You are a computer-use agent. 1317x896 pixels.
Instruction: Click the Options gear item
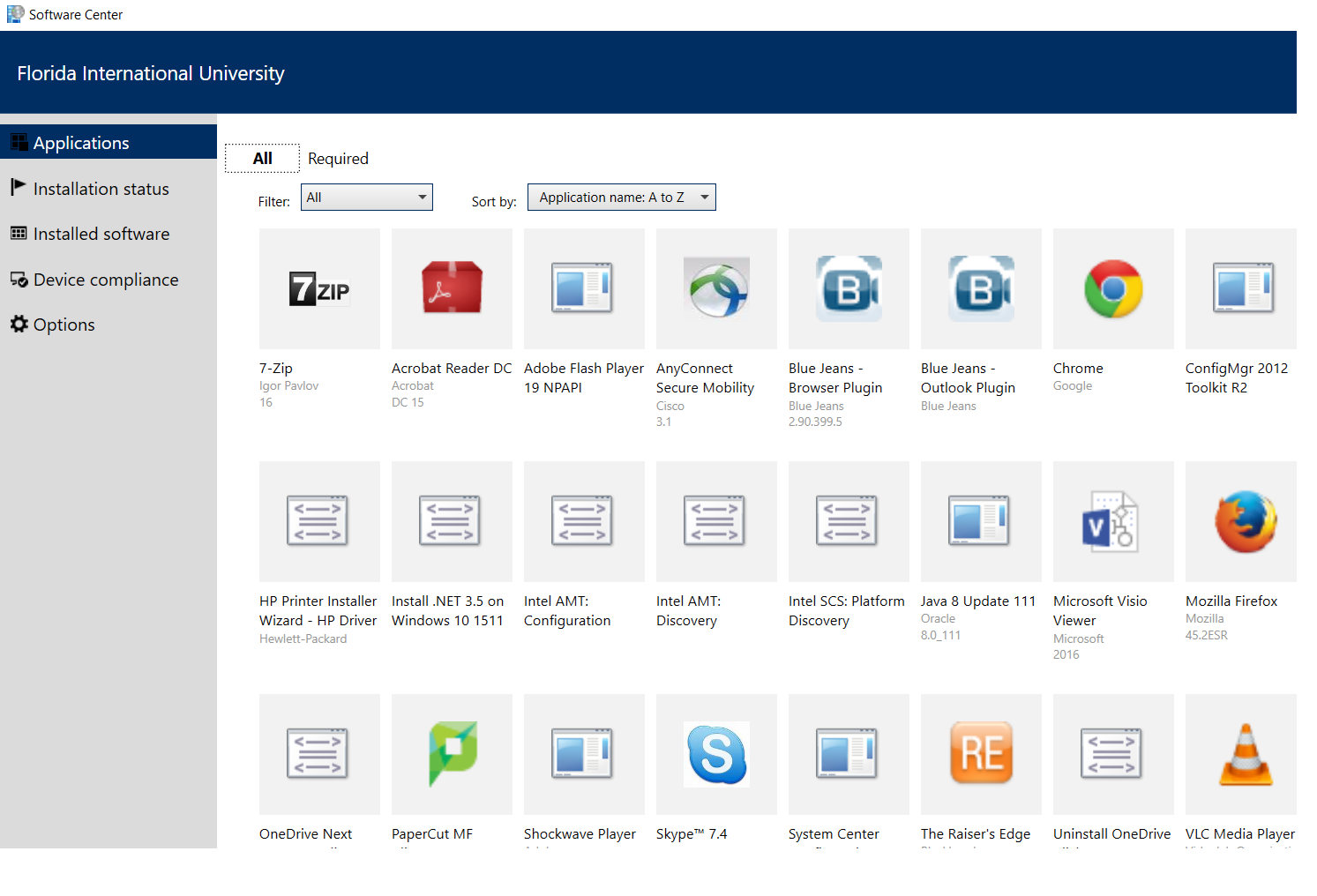click(64, 325)
